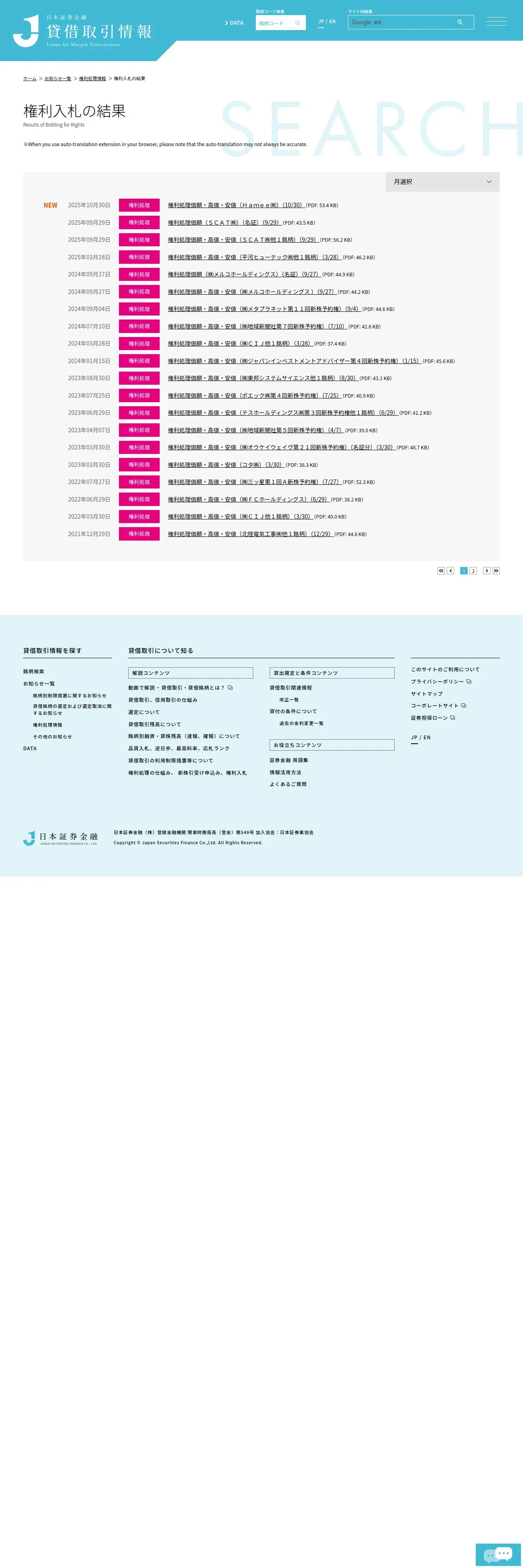Open the サイトマップ footer link
This screenshot has width=523, height=1568.
point(427,694)
